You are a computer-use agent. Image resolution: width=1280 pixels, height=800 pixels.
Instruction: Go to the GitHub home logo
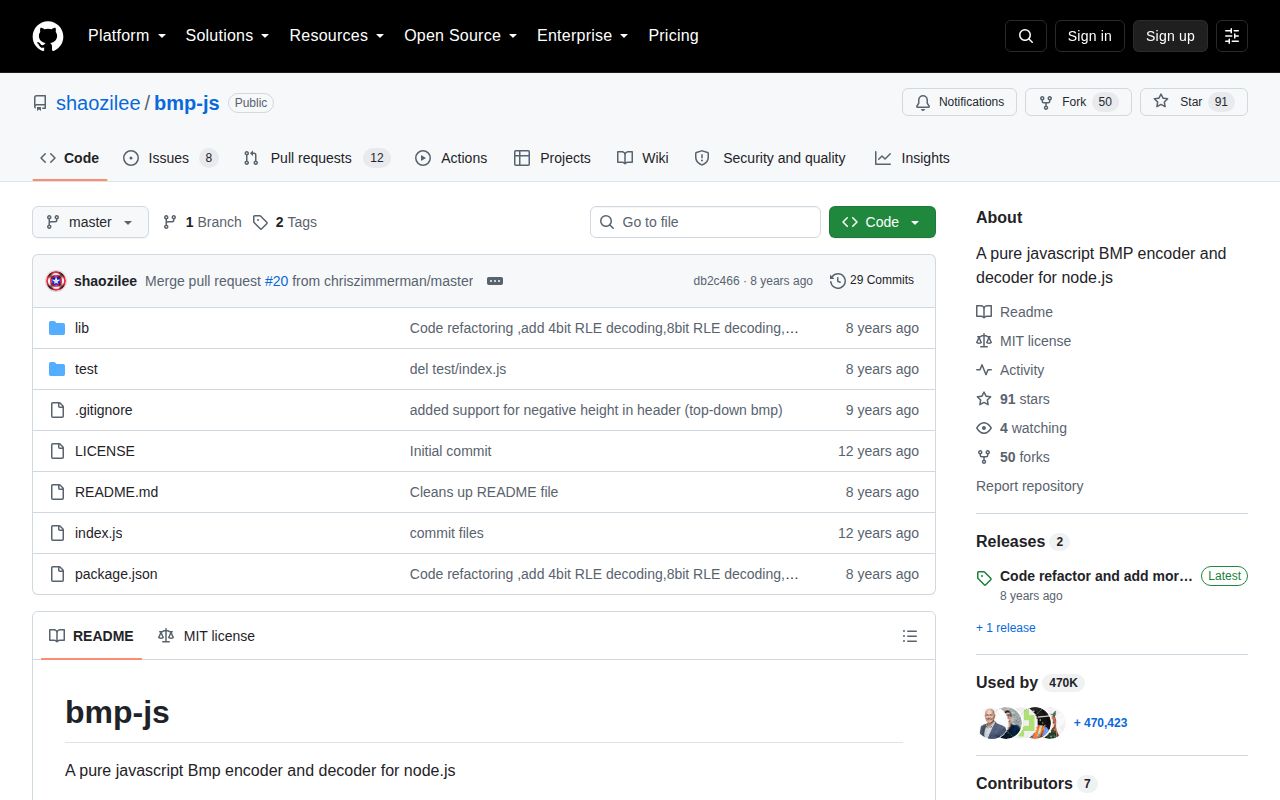48,36
